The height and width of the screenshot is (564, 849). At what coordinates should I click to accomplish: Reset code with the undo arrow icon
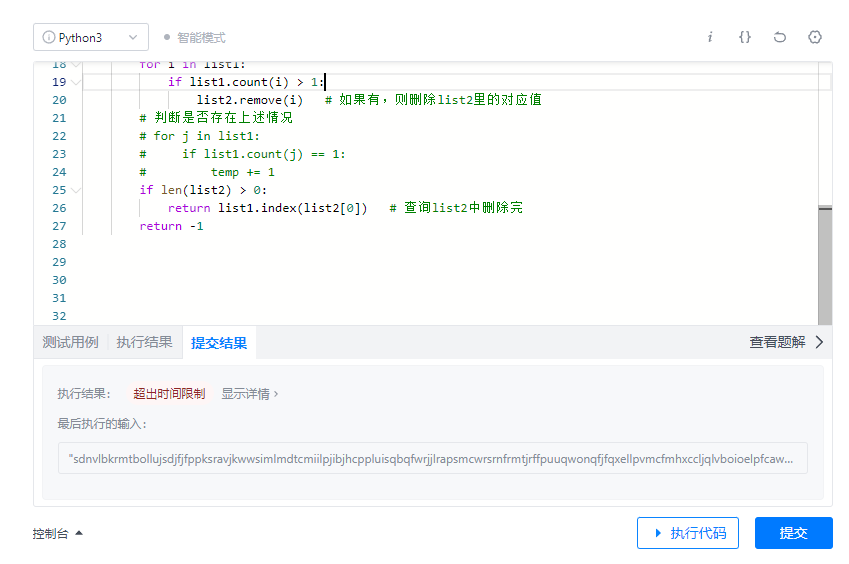[780, 37]
